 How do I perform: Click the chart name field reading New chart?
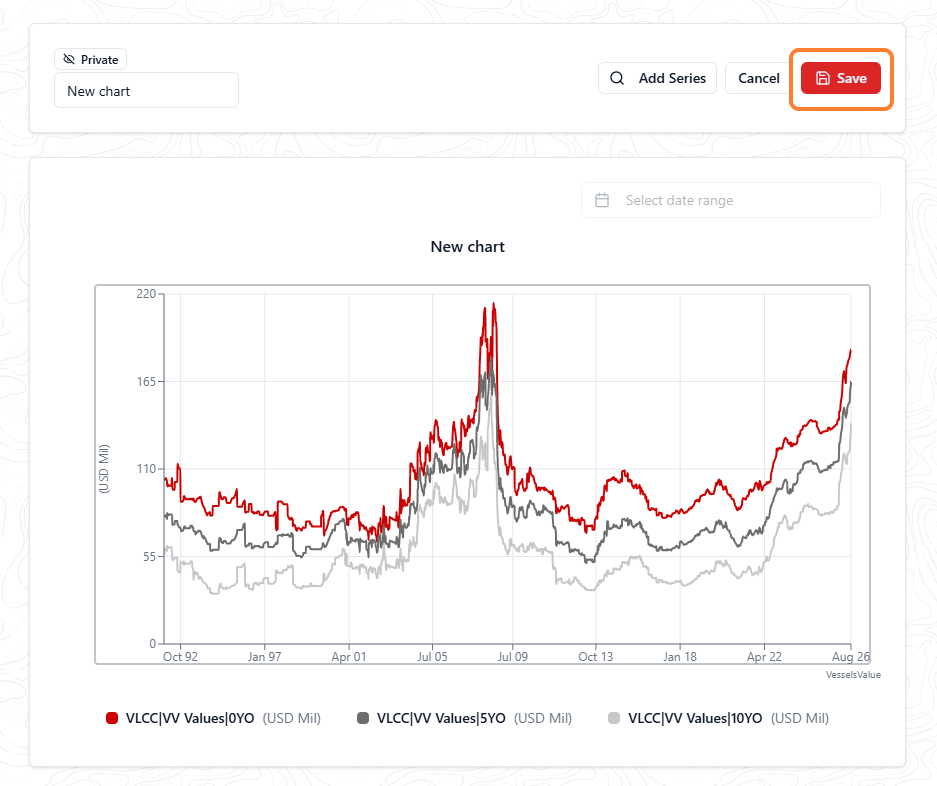146,91
